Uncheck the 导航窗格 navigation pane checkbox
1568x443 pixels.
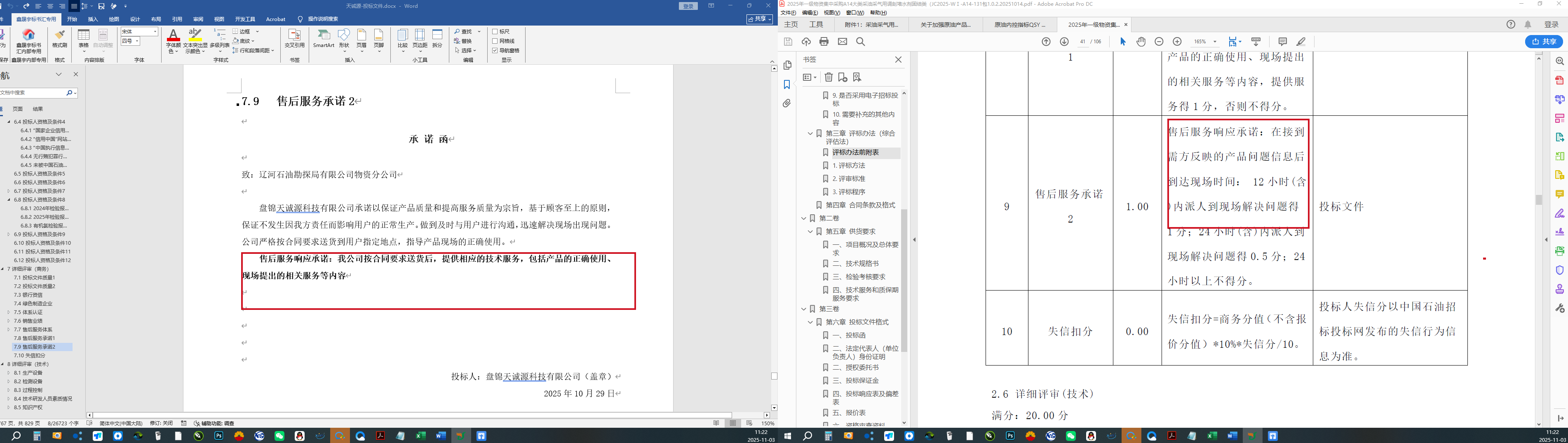(x=495, y=51)
